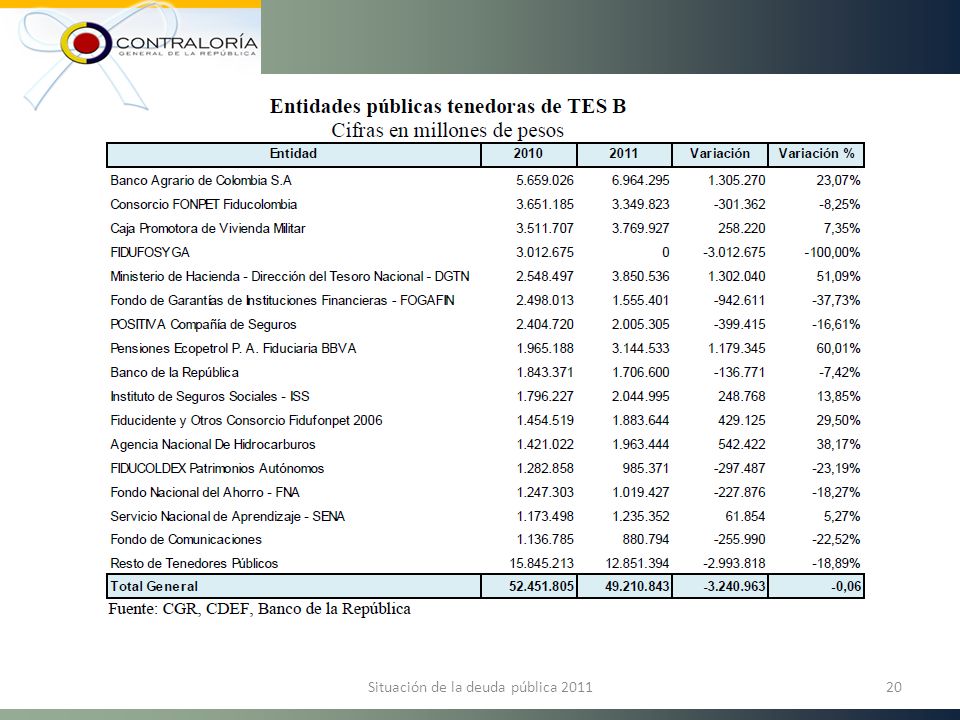Select the 'Variación' column header
Viewport: 960px width, 720px height.
point(720,154)
